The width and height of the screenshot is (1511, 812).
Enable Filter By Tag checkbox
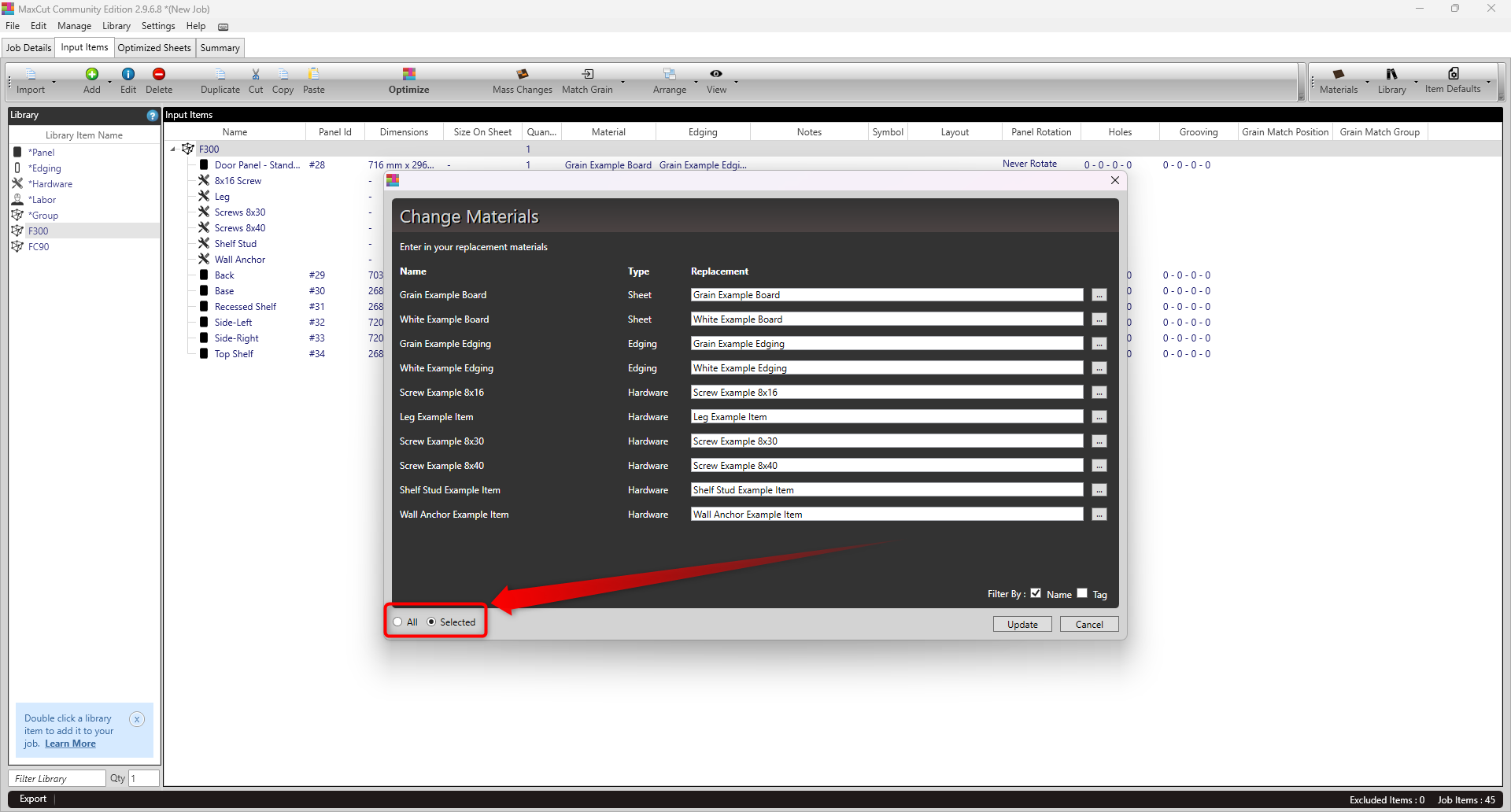[1082, 593]
